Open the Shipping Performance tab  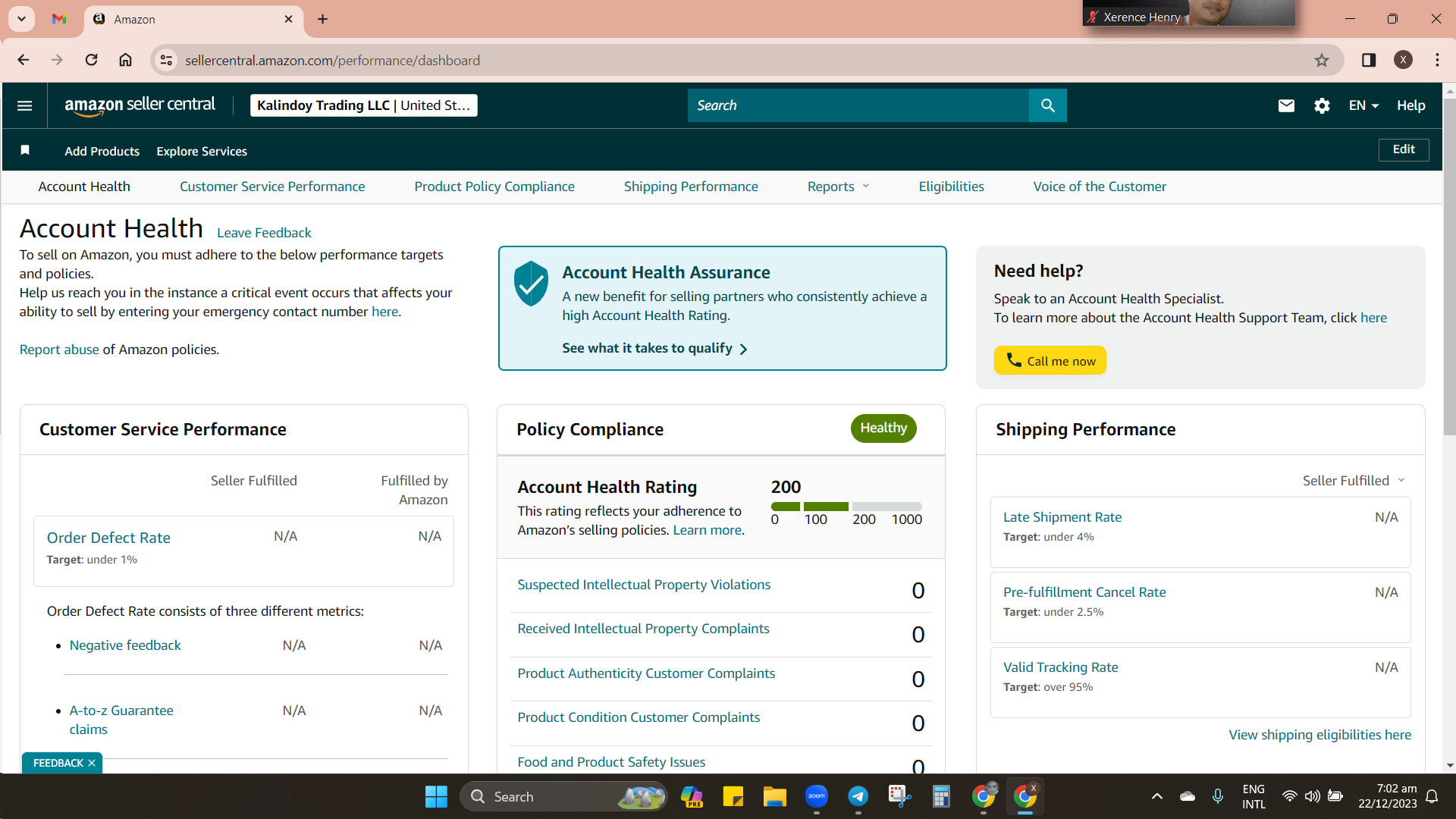[691, 187]
